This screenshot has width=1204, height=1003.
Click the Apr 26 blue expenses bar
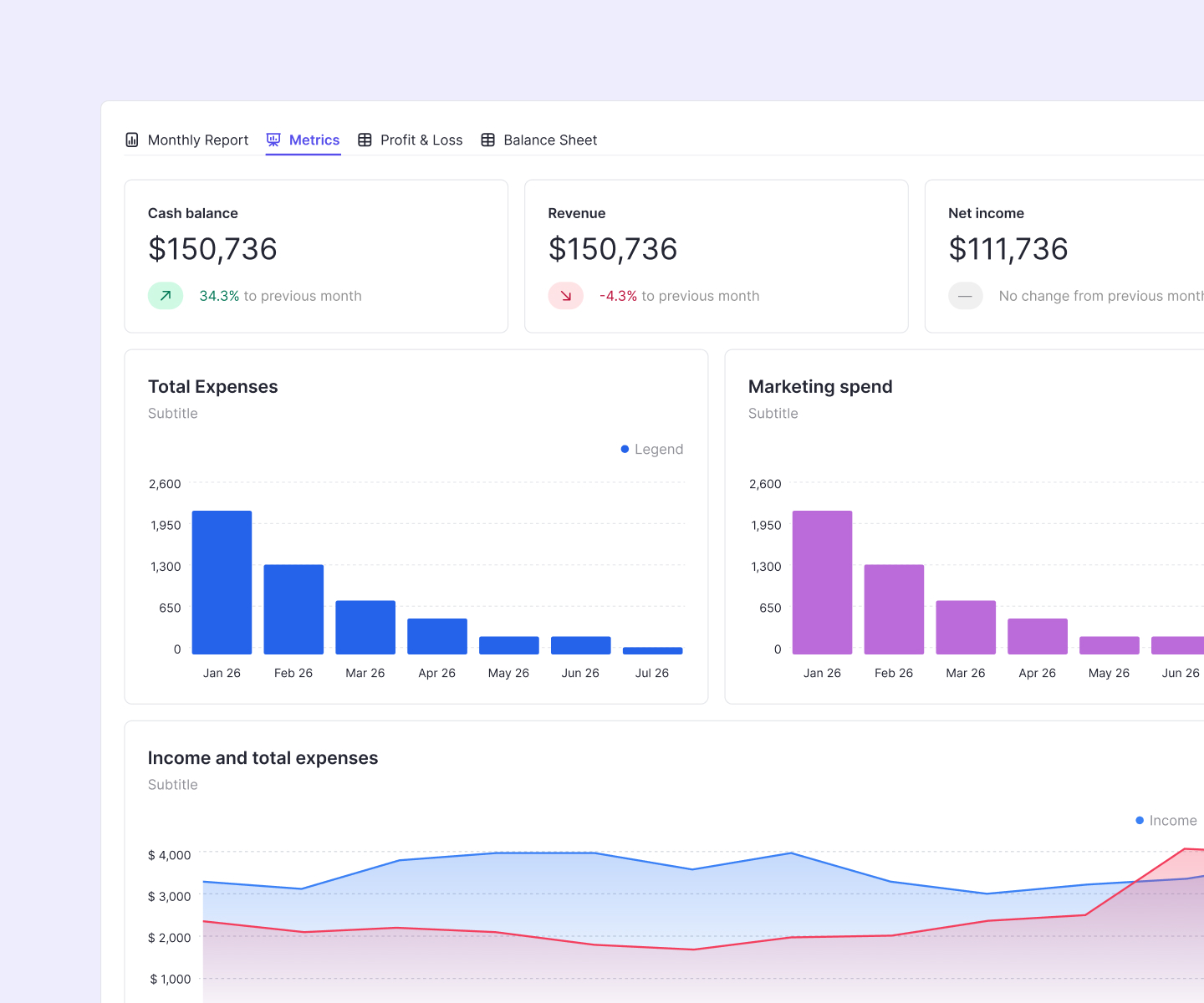pyautogui.click(x=437, y=636)
